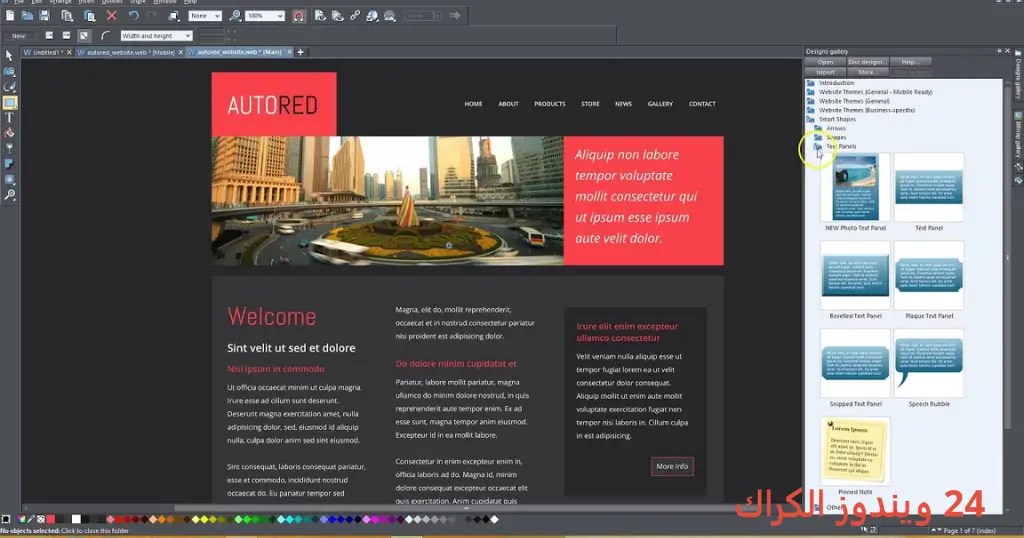Click the Open button in Designs gallery
The width and height of the screenshot is (1024, 538).
point(825,62)
